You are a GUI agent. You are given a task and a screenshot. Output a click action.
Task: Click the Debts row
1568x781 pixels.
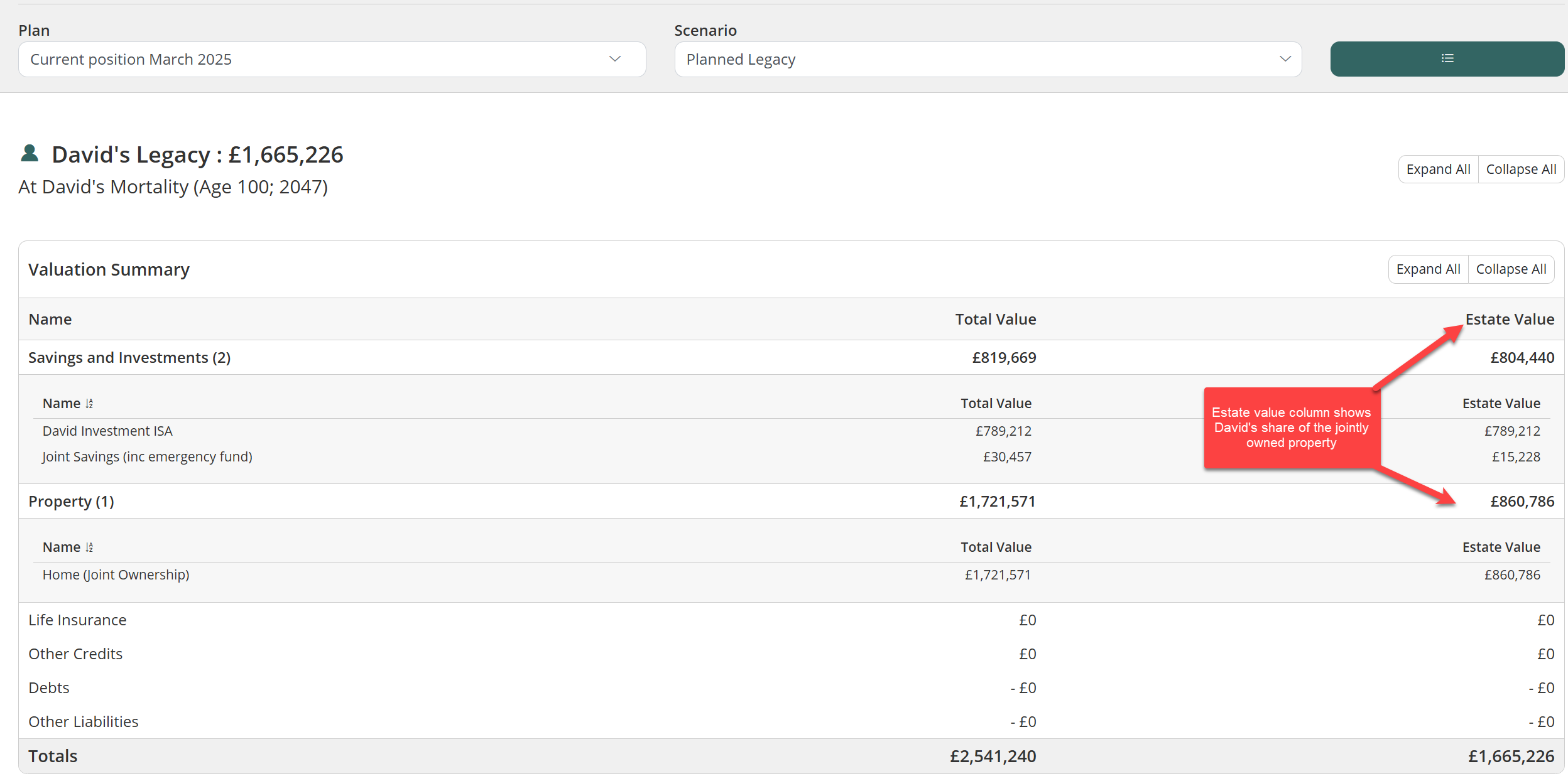49,688
